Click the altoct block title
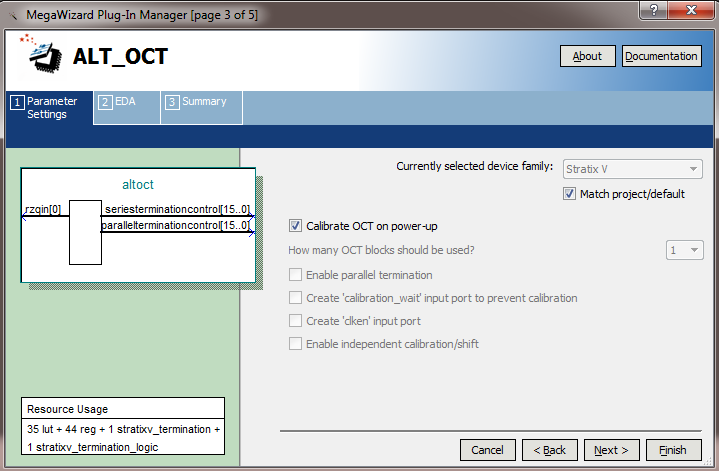 138,184
